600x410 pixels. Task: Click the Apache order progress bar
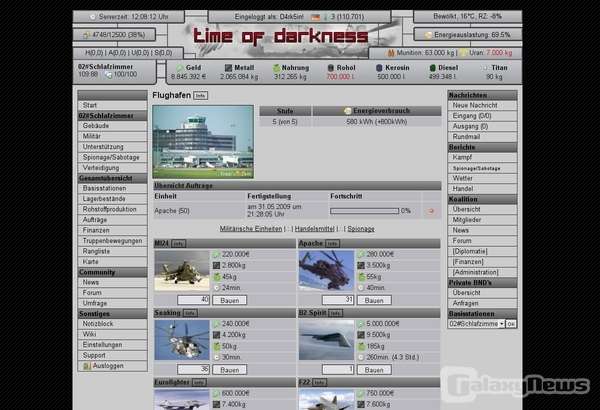click(364, 211)
